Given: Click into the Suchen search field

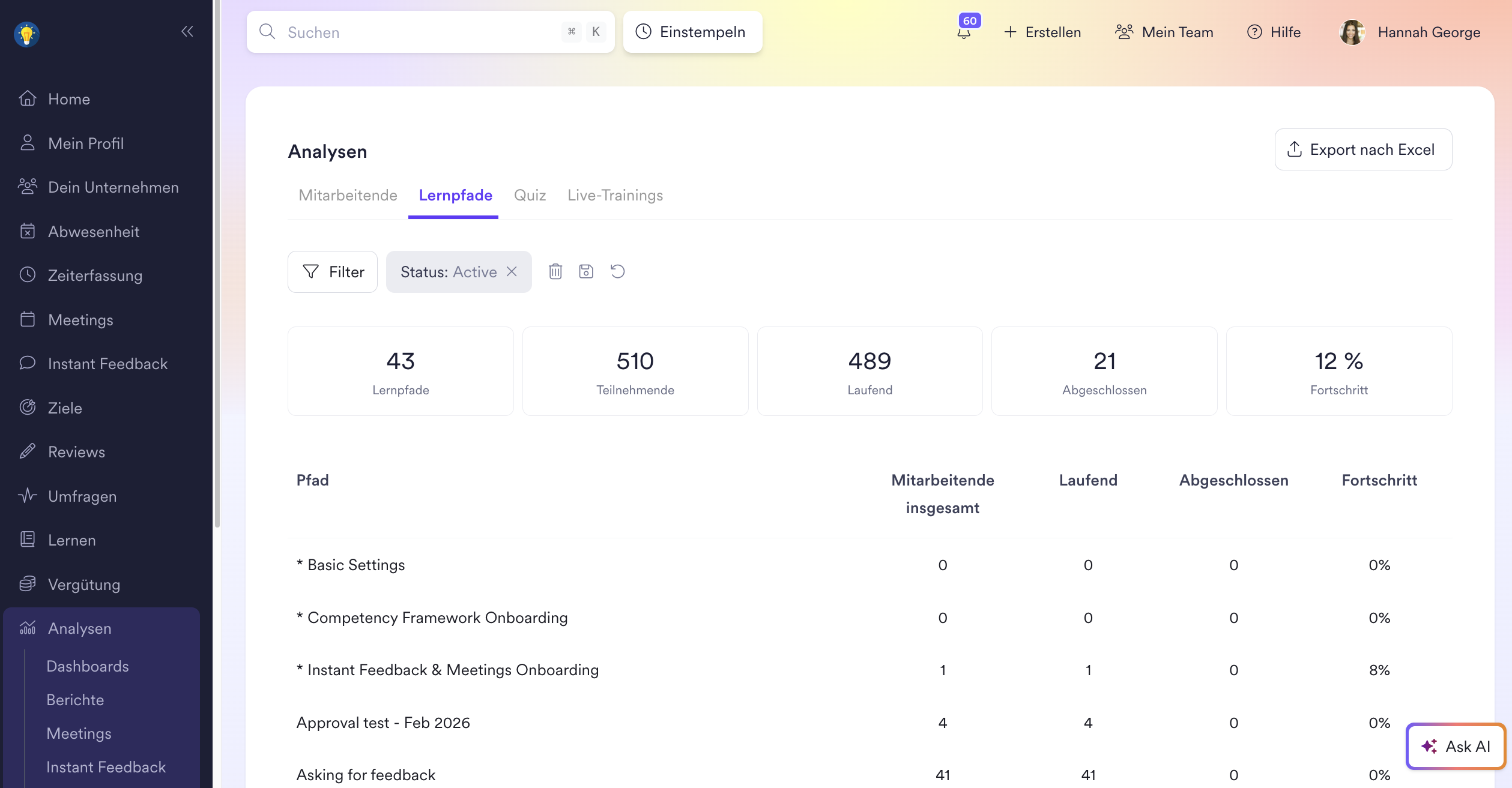Looking at the screenshot, I should coord(420,32).
